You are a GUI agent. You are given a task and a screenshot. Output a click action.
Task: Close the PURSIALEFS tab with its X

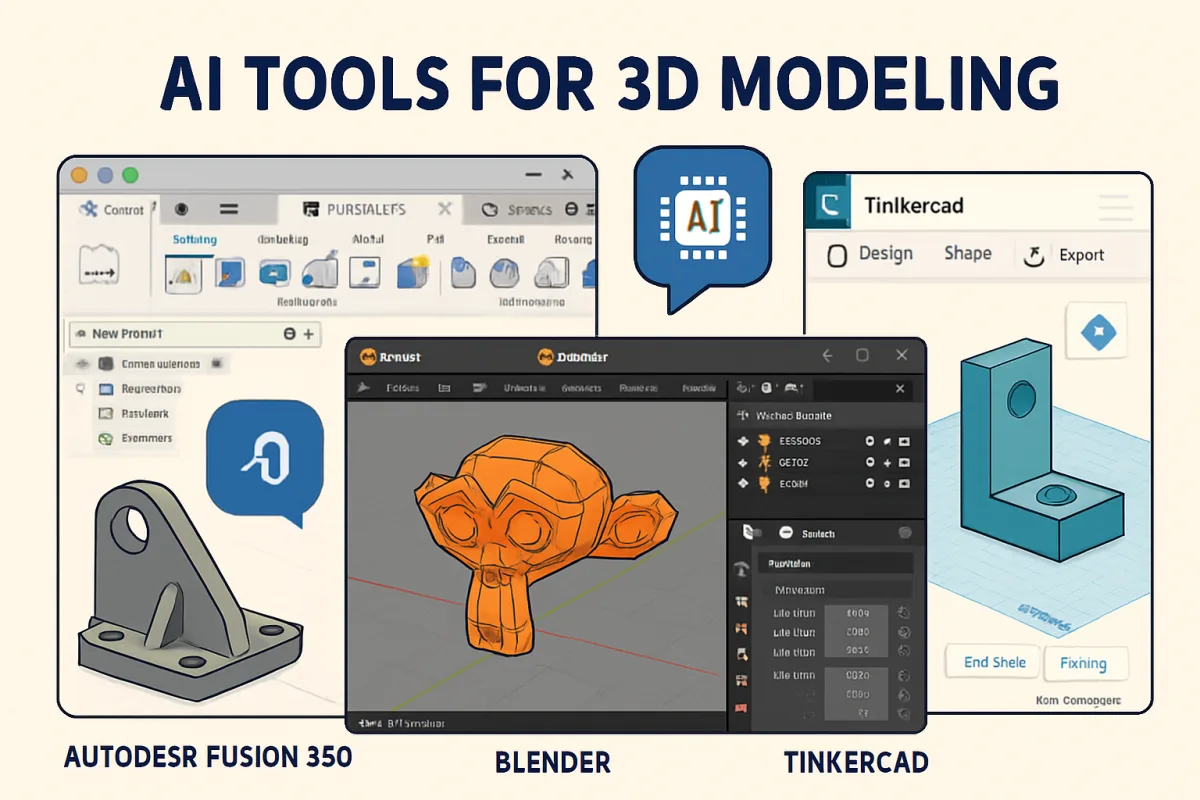[x=445, y=209]
